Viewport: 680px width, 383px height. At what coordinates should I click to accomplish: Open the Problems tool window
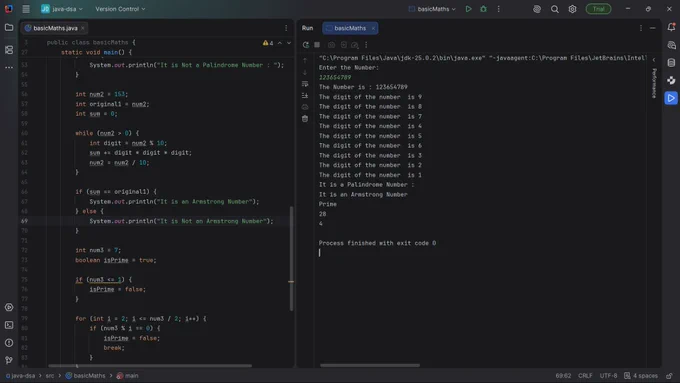click(9, 343)
